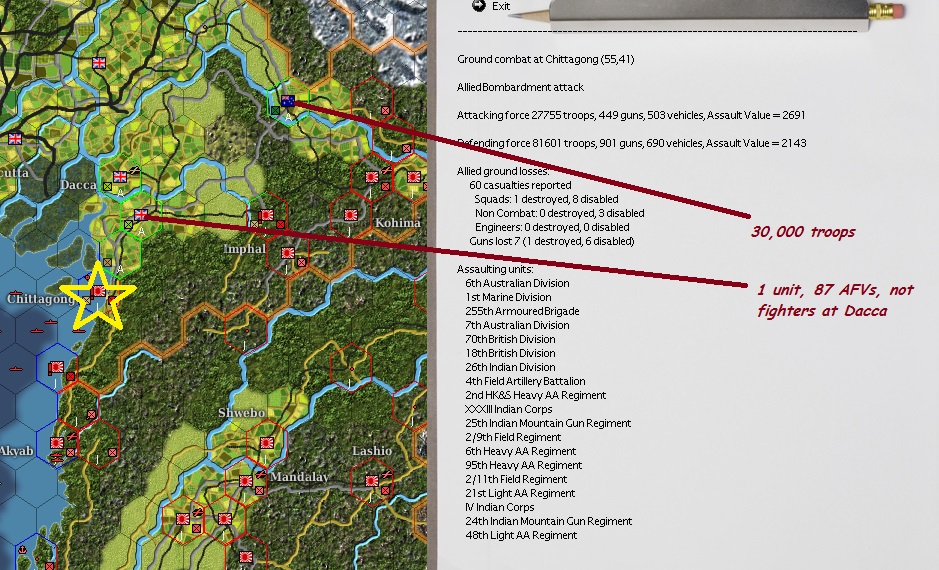
Task: Click '4th Field Artillery Battalion' entry
Action: pyautogui.click(x=525, y=381)
